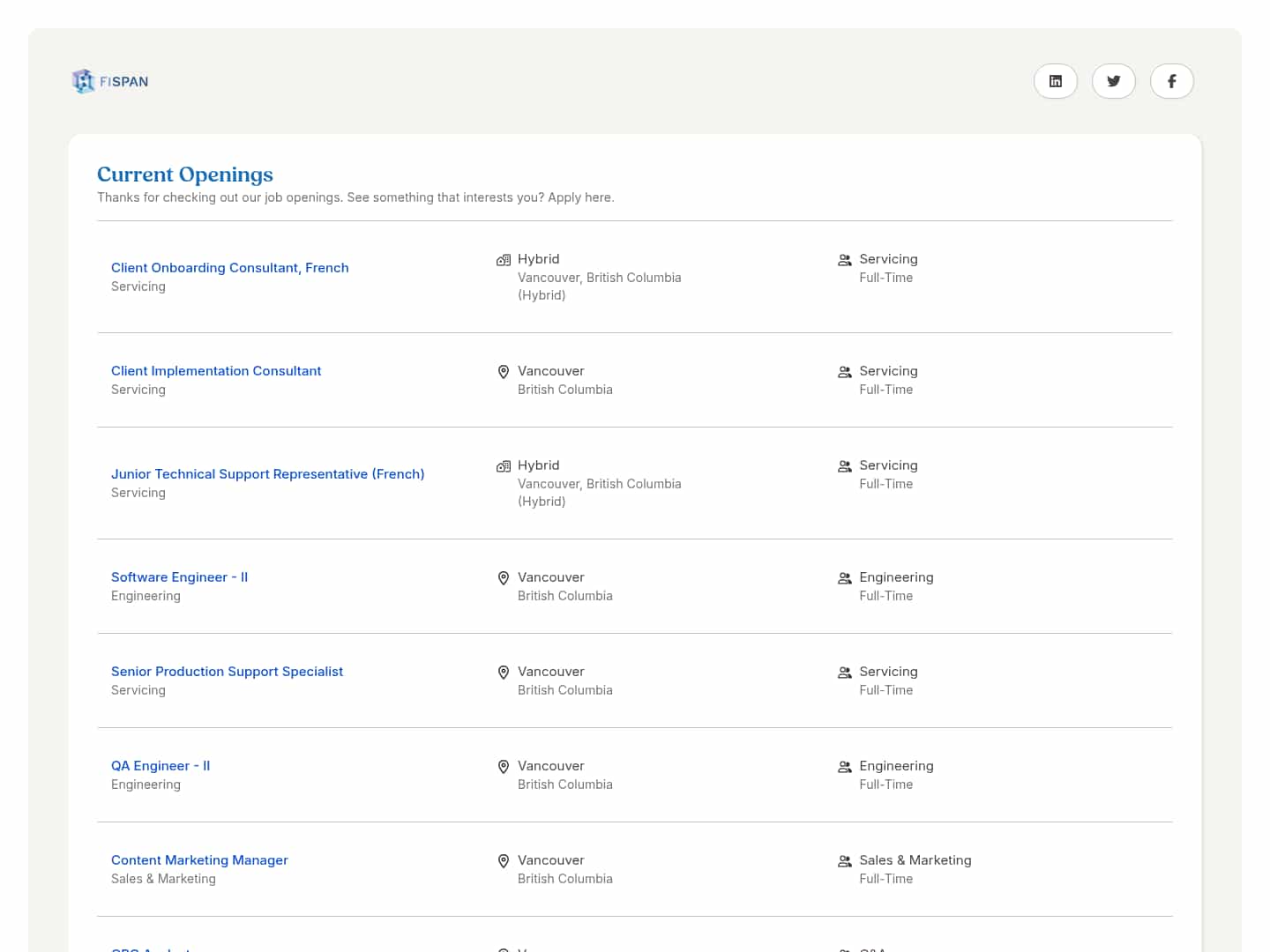Open the LinkedIn social icon
This screenshot has height=952, width=1270.
[x=1056, y=81]
